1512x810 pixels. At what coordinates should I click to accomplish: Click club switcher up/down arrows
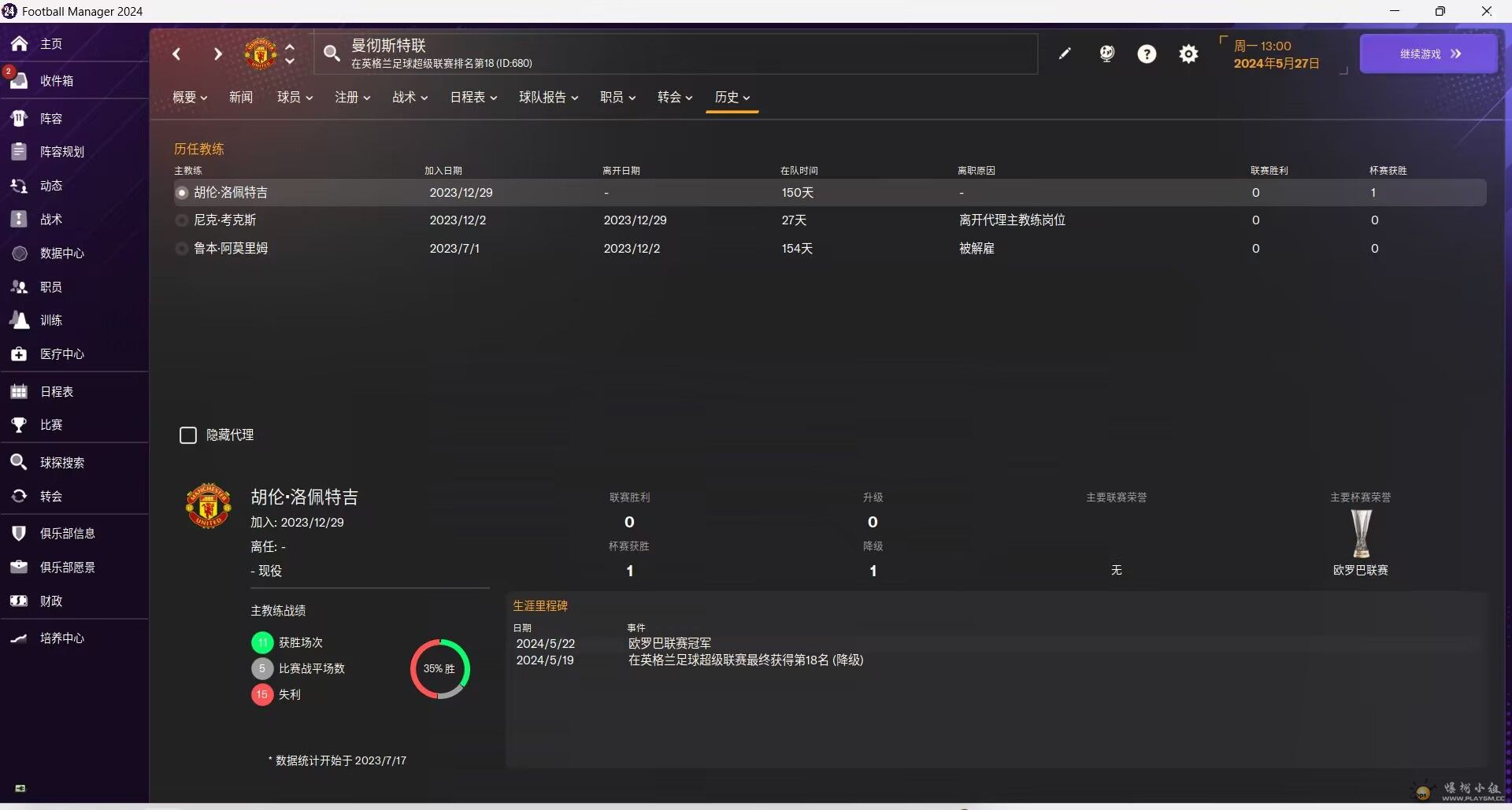point(290,54)
